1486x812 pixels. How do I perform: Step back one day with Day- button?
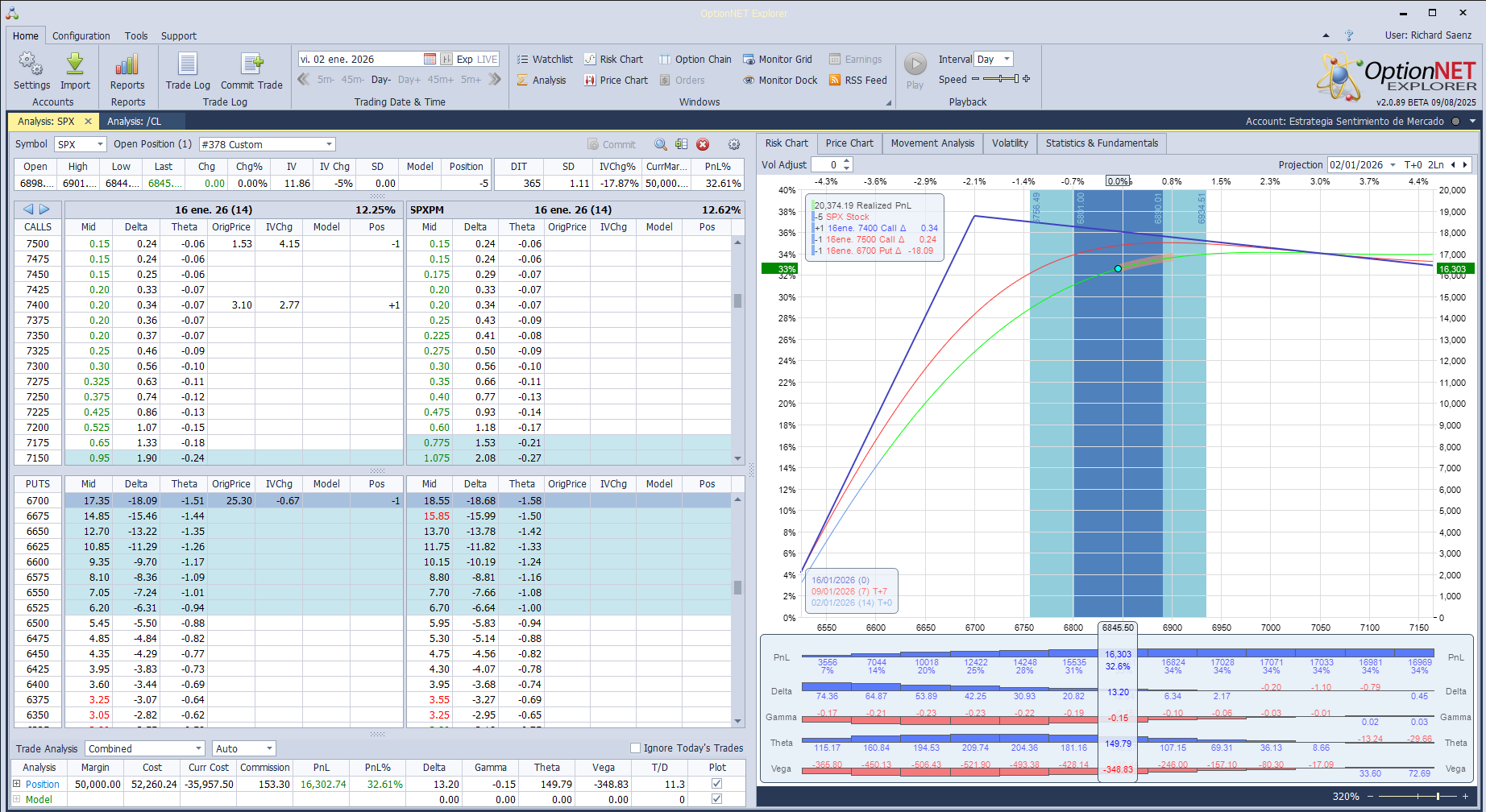[381, 80]
